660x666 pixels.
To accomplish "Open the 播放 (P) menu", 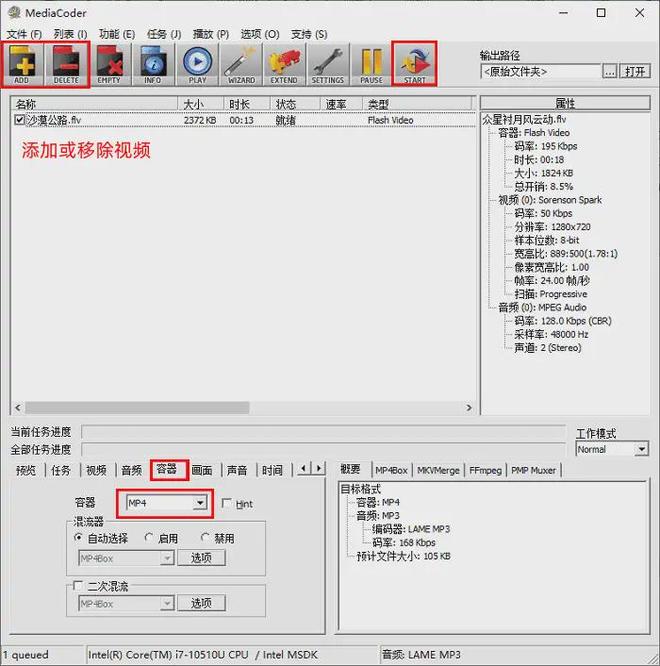I will (x=211, y=34).
